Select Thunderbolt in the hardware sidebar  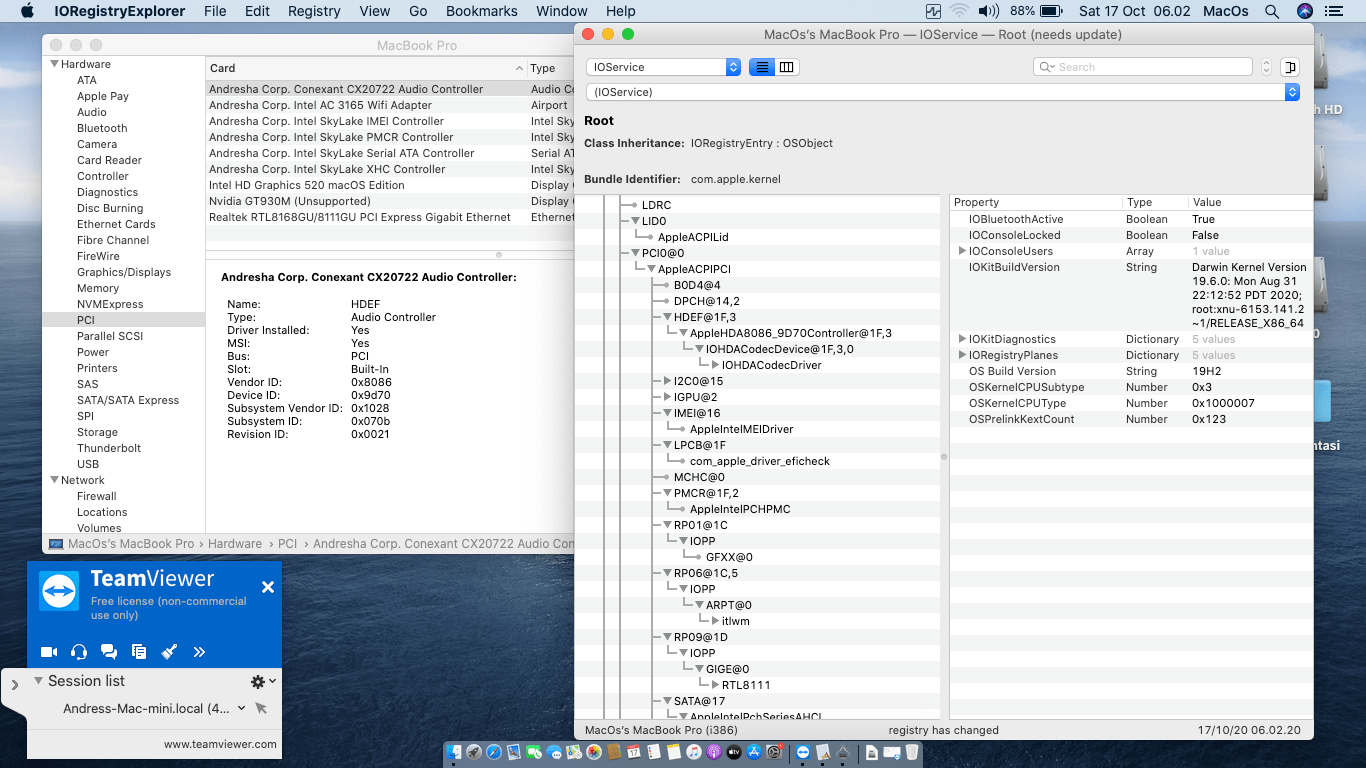pyautogui.click(x=109, y=448)
